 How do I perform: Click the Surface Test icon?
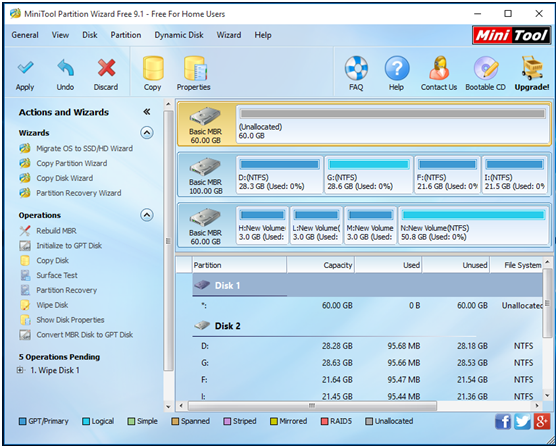coord(25,275)
